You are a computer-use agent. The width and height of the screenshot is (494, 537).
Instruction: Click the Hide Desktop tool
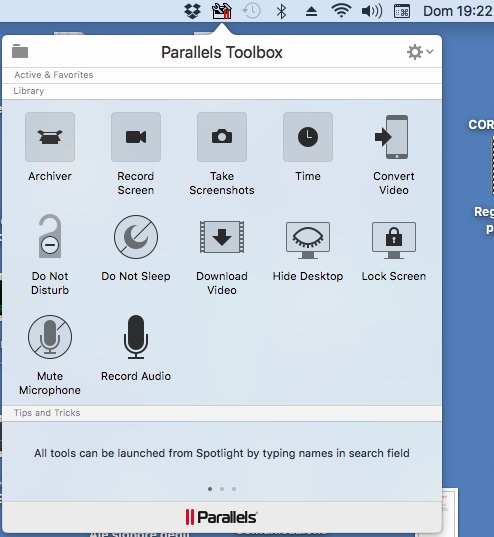[308, 240]
